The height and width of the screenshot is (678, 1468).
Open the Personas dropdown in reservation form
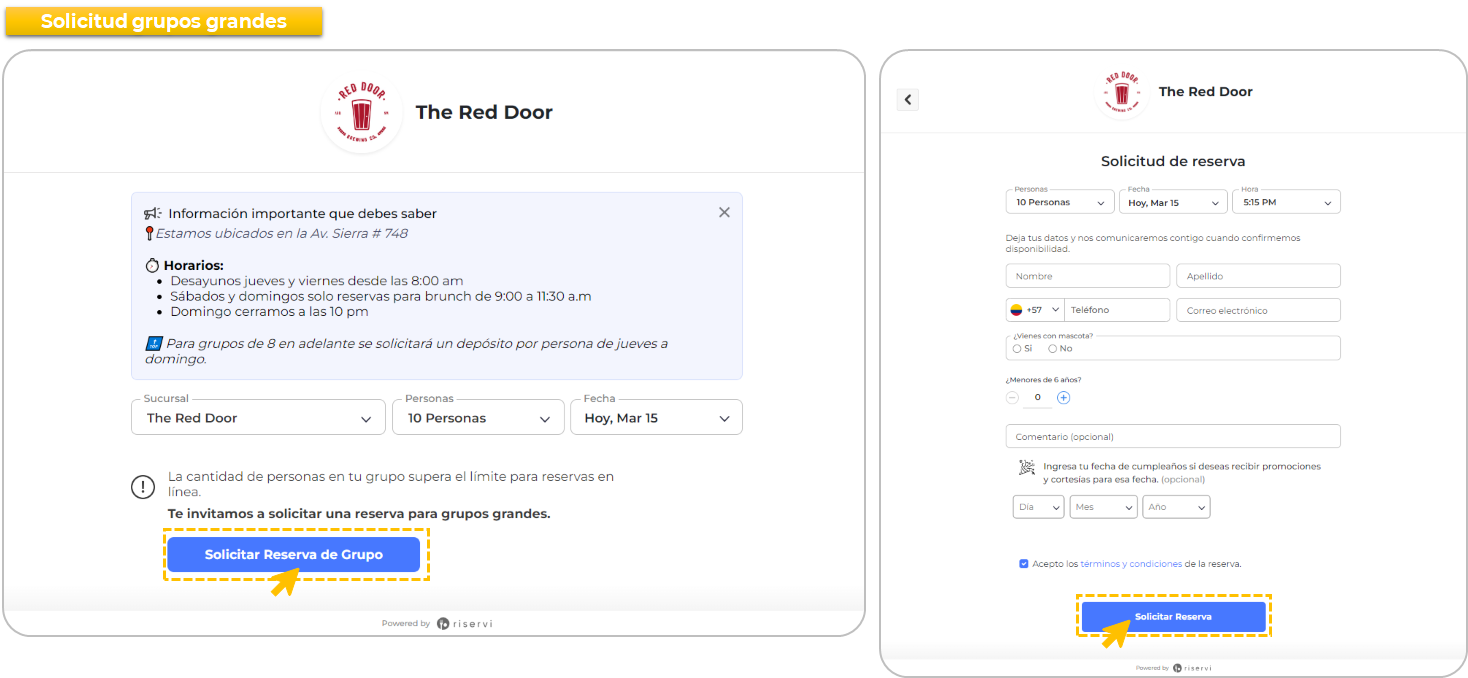coord(1060,202)
